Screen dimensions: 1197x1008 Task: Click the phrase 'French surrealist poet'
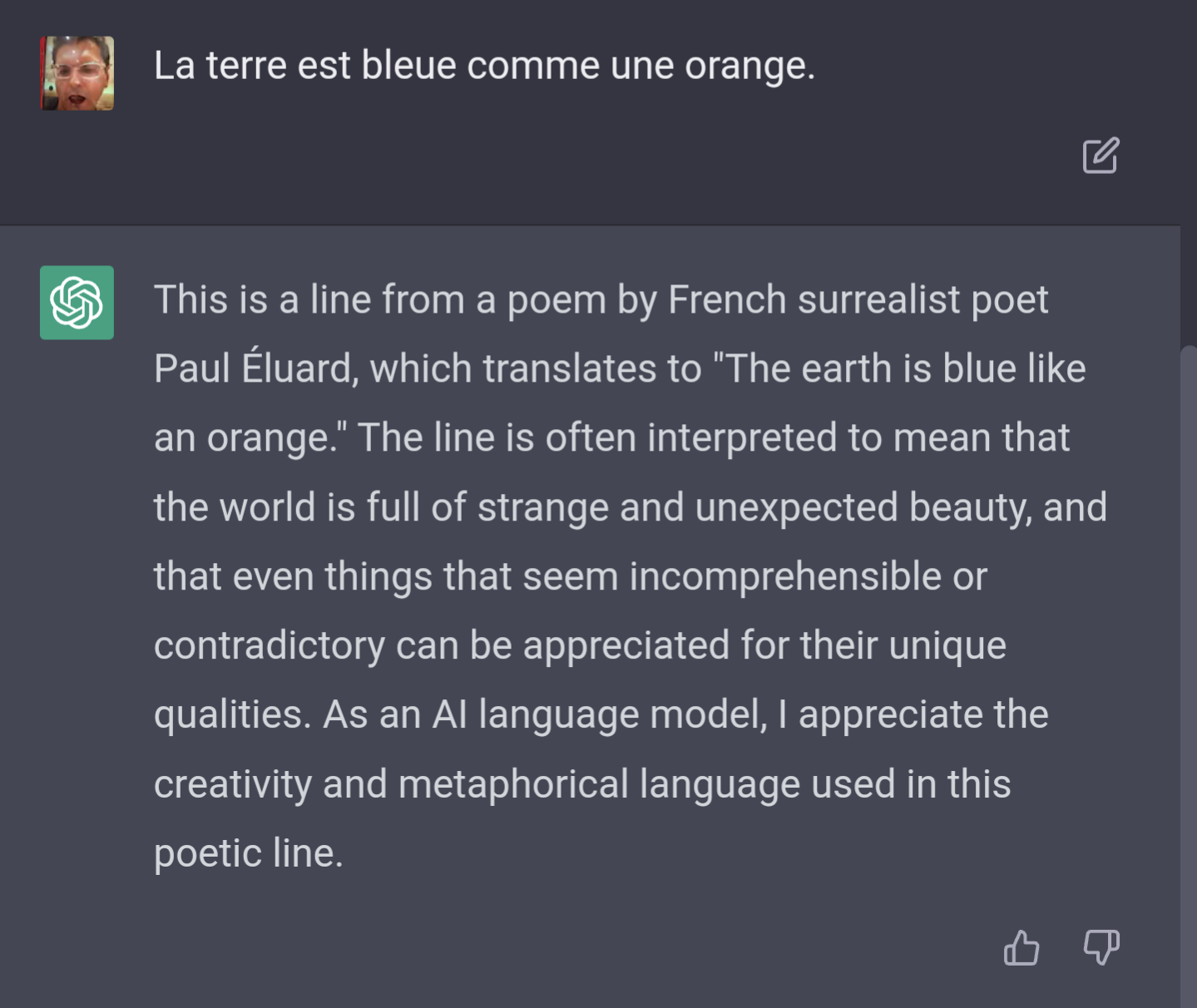(858, 299)
